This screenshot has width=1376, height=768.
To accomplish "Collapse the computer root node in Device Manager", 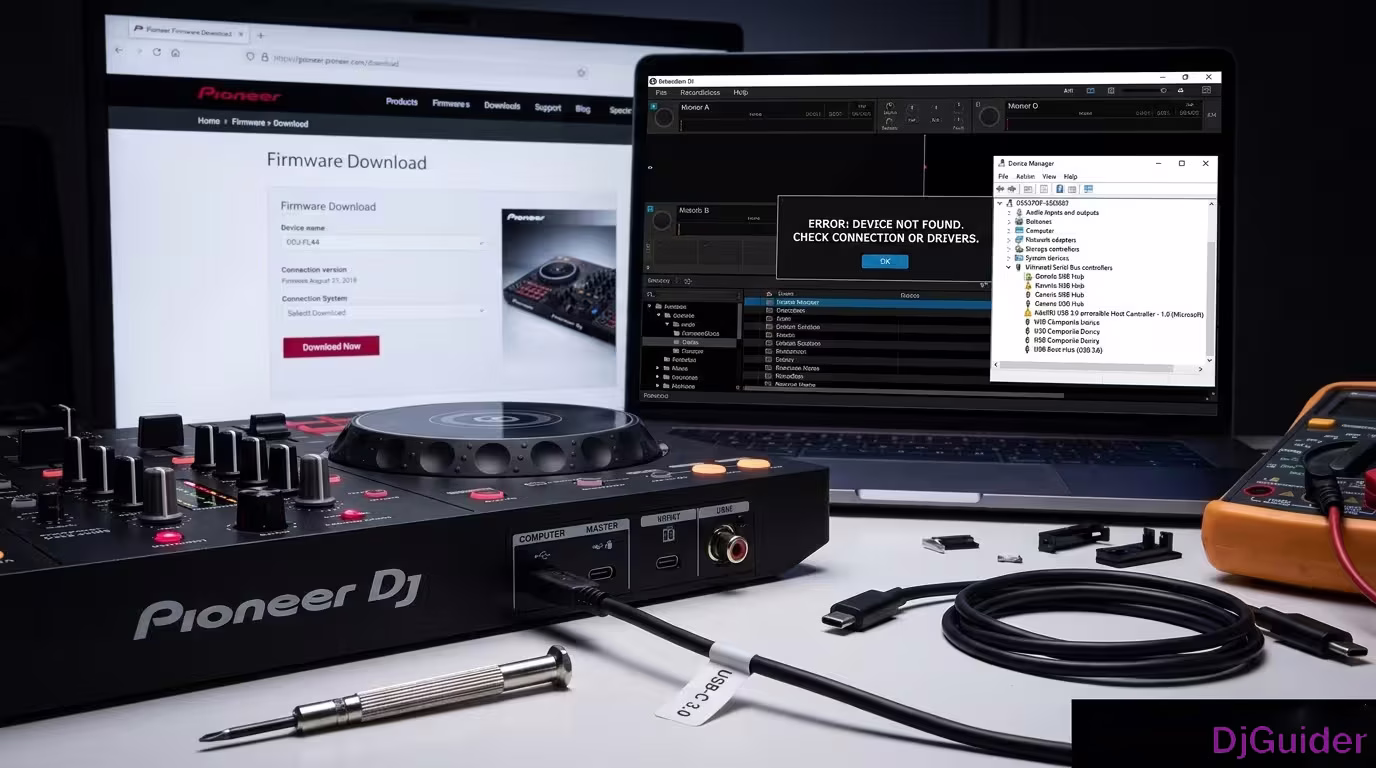I will point(1000,203).
